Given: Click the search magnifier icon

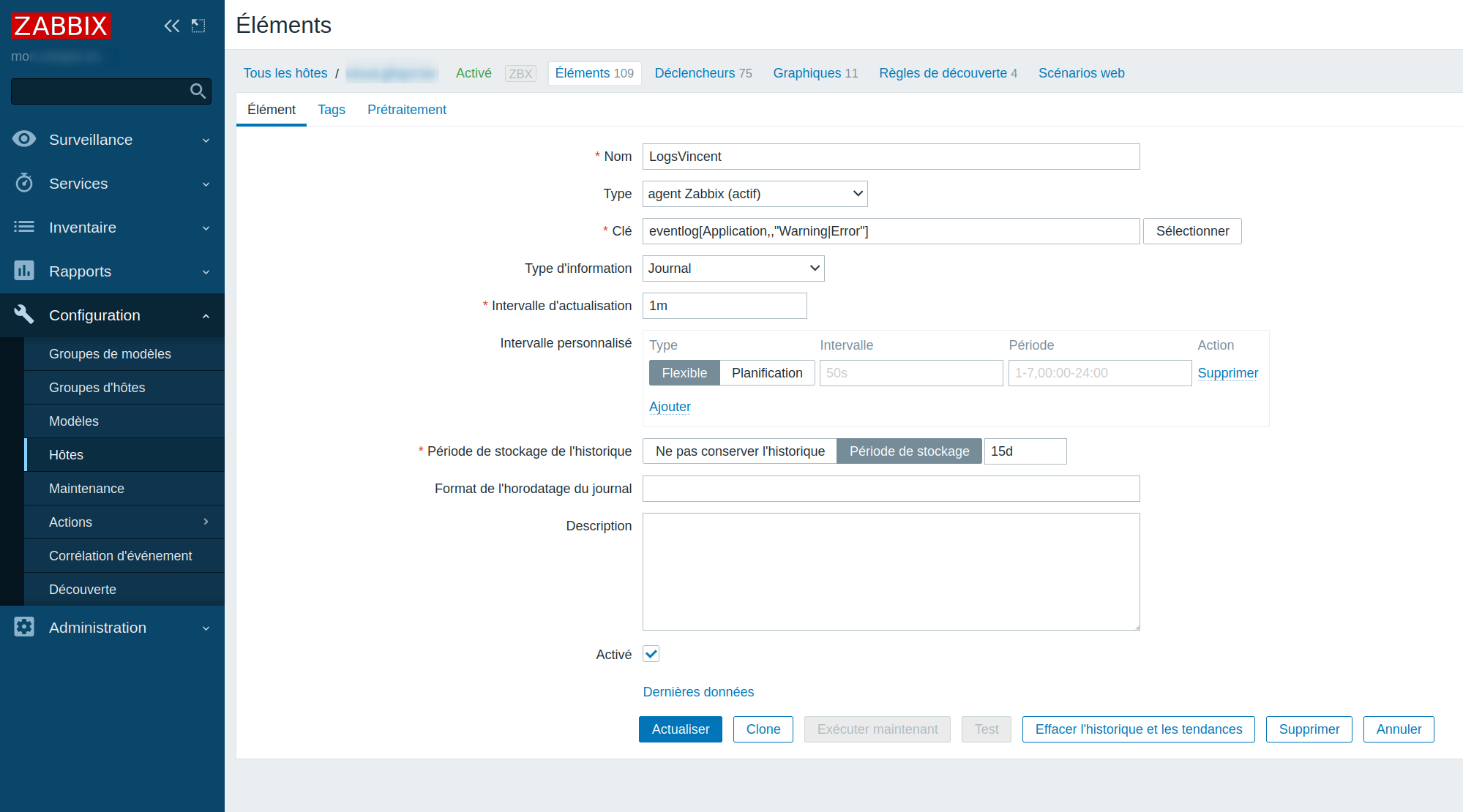Looking at the screenshot, I should (198, 91).
